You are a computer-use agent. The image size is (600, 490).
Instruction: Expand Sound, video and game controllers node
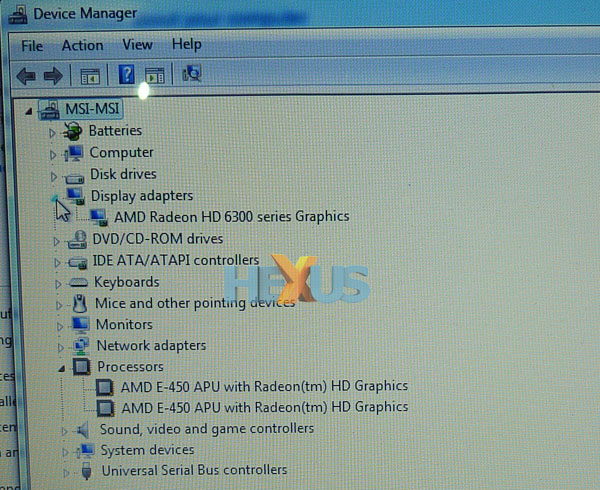click(x=64, y=432)
